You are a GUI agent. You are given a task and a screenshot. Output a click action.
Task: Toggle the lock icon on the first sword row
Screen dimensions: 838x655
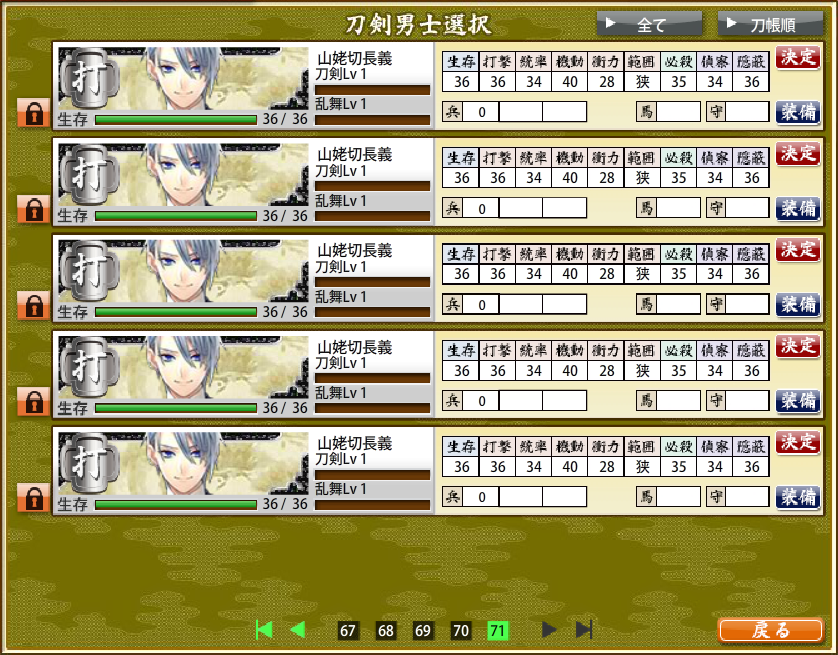pyautogui.click(x=34, y=113)
